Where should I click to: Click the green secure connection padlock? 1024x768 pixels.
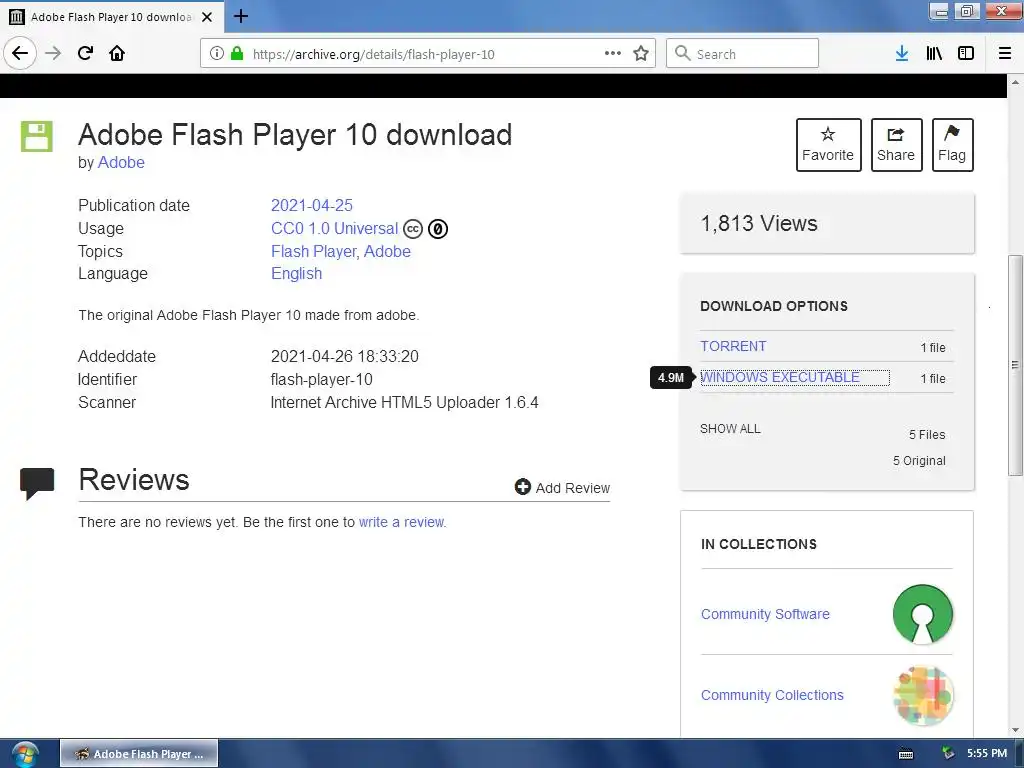(237, 54)
